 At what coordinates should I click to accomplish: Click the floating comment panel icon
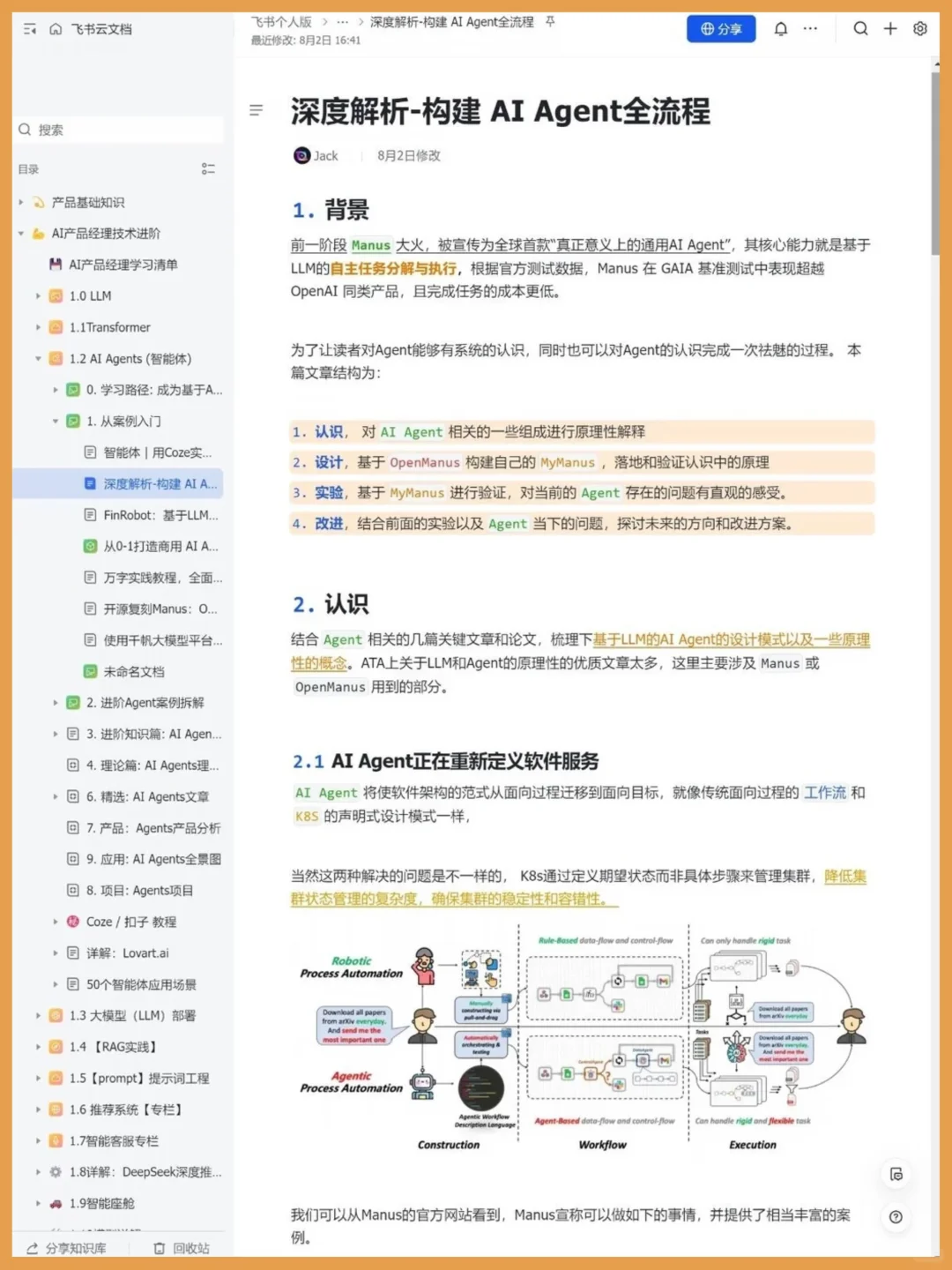(x=896, y=1174)
